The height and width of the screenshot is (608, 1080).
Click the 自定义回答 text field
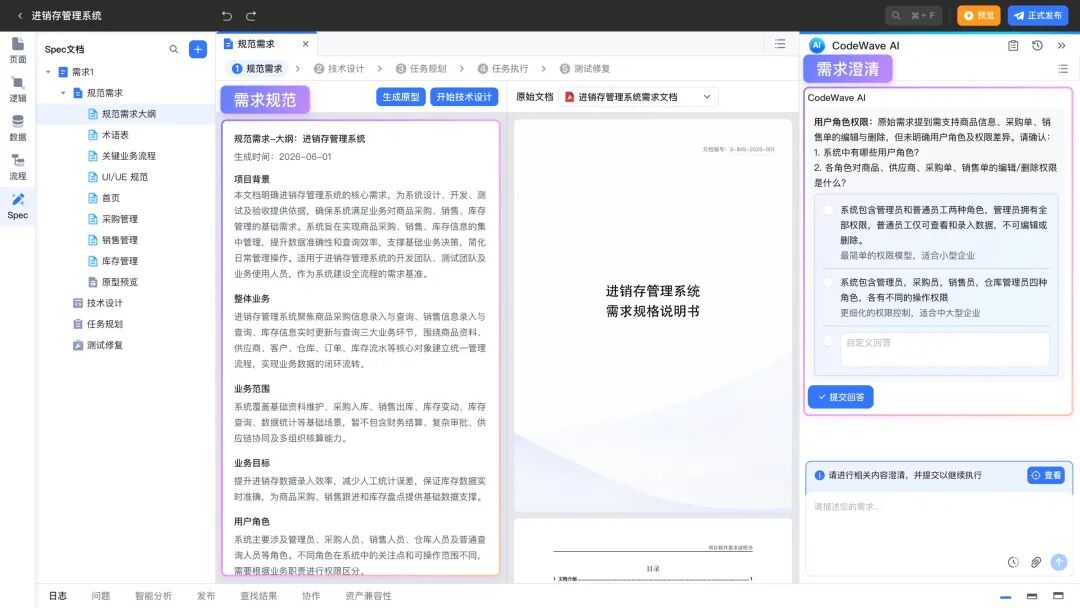[944, 349]
